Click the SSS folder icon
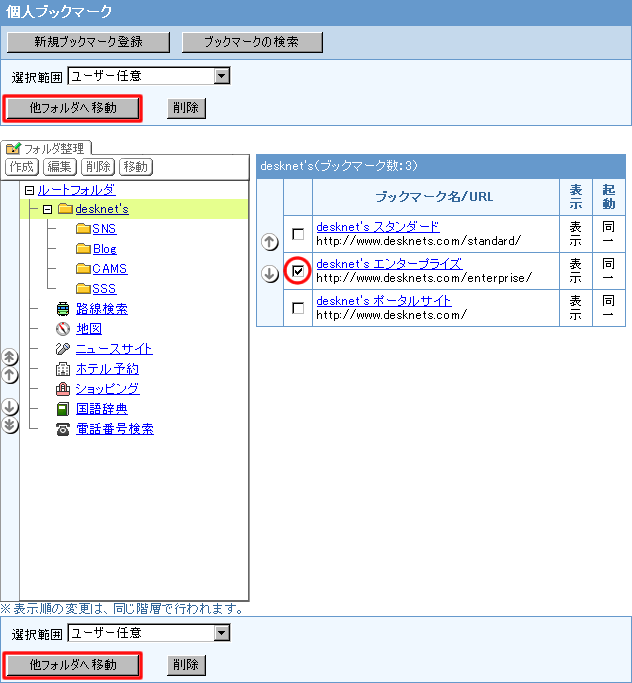The height and width of the screenshot is (683, 632). tap(83, 288)
